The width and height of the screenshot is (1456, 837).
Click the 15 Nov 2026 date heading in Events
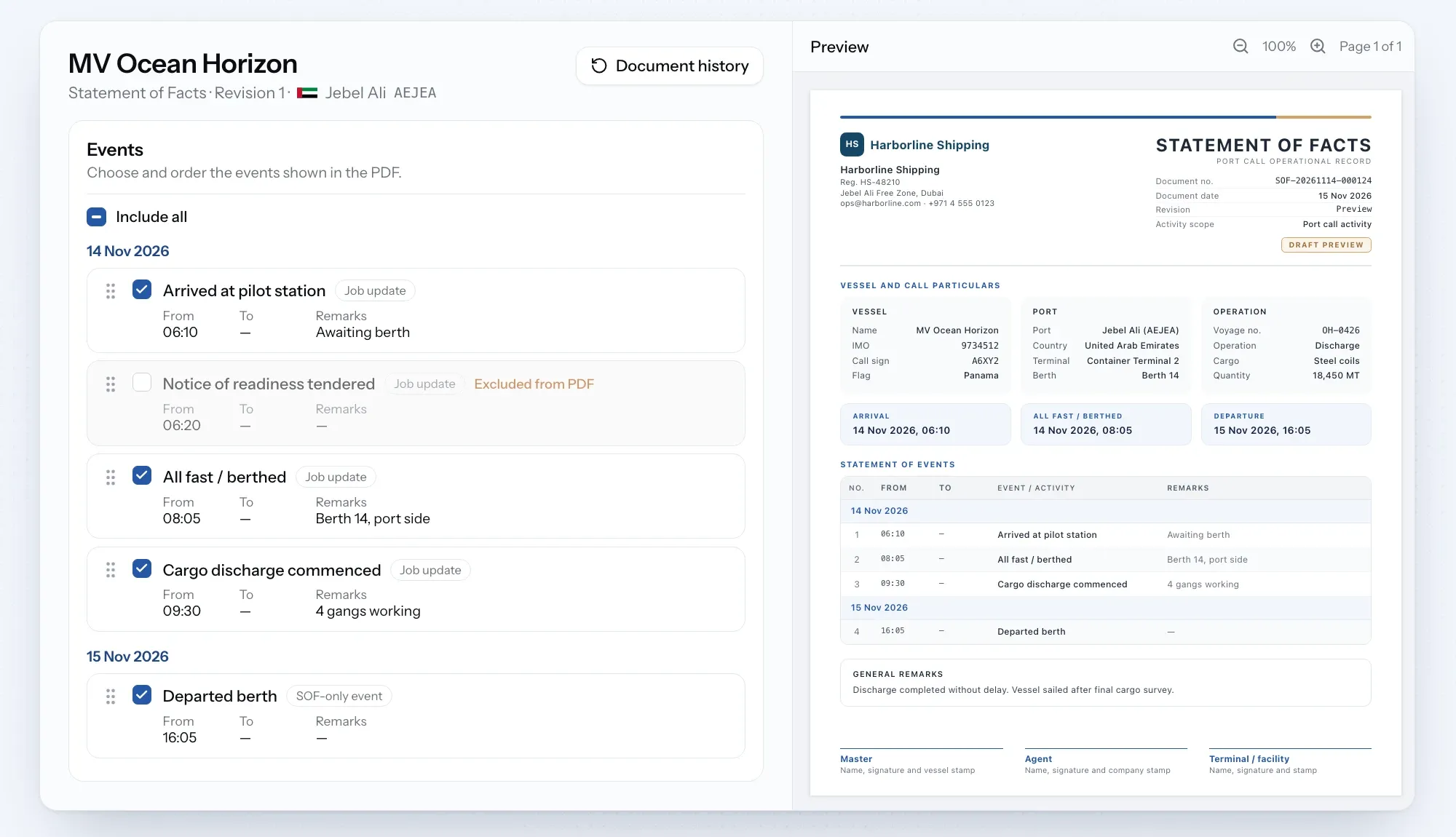[127, 656]
